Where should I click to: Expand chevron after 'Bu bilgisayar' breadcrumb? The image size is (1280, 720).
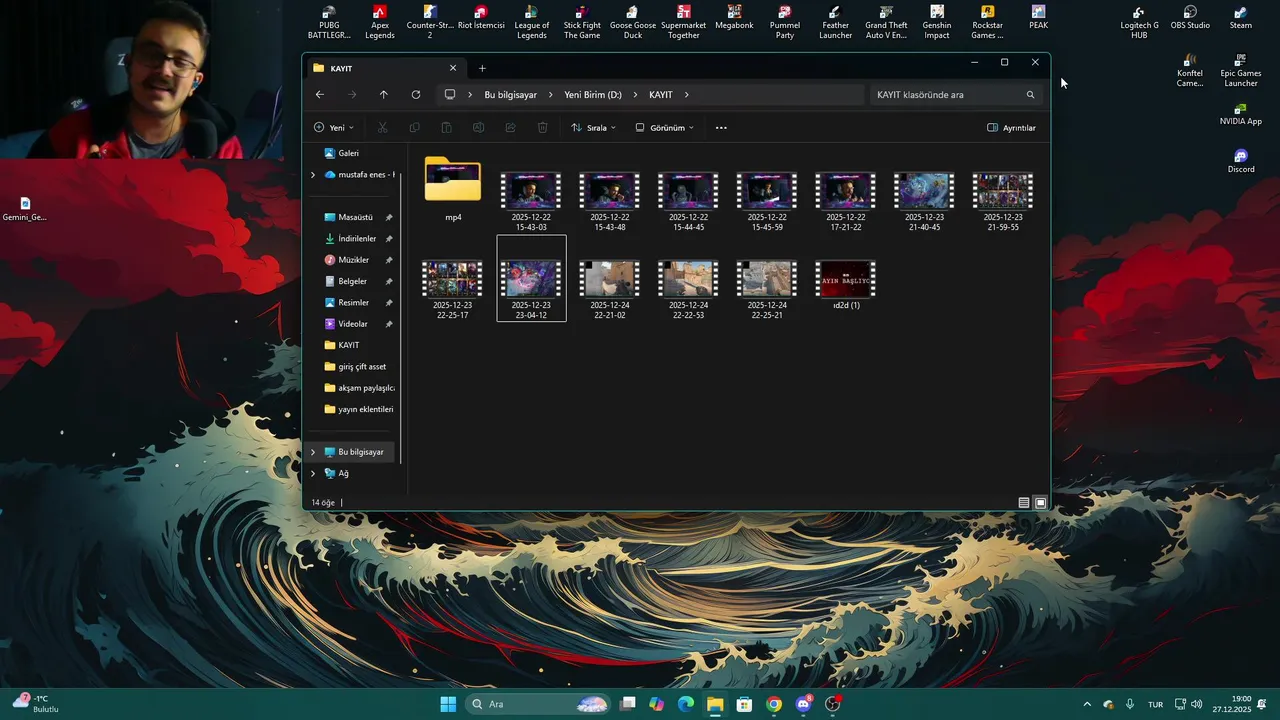pos(550,95)
